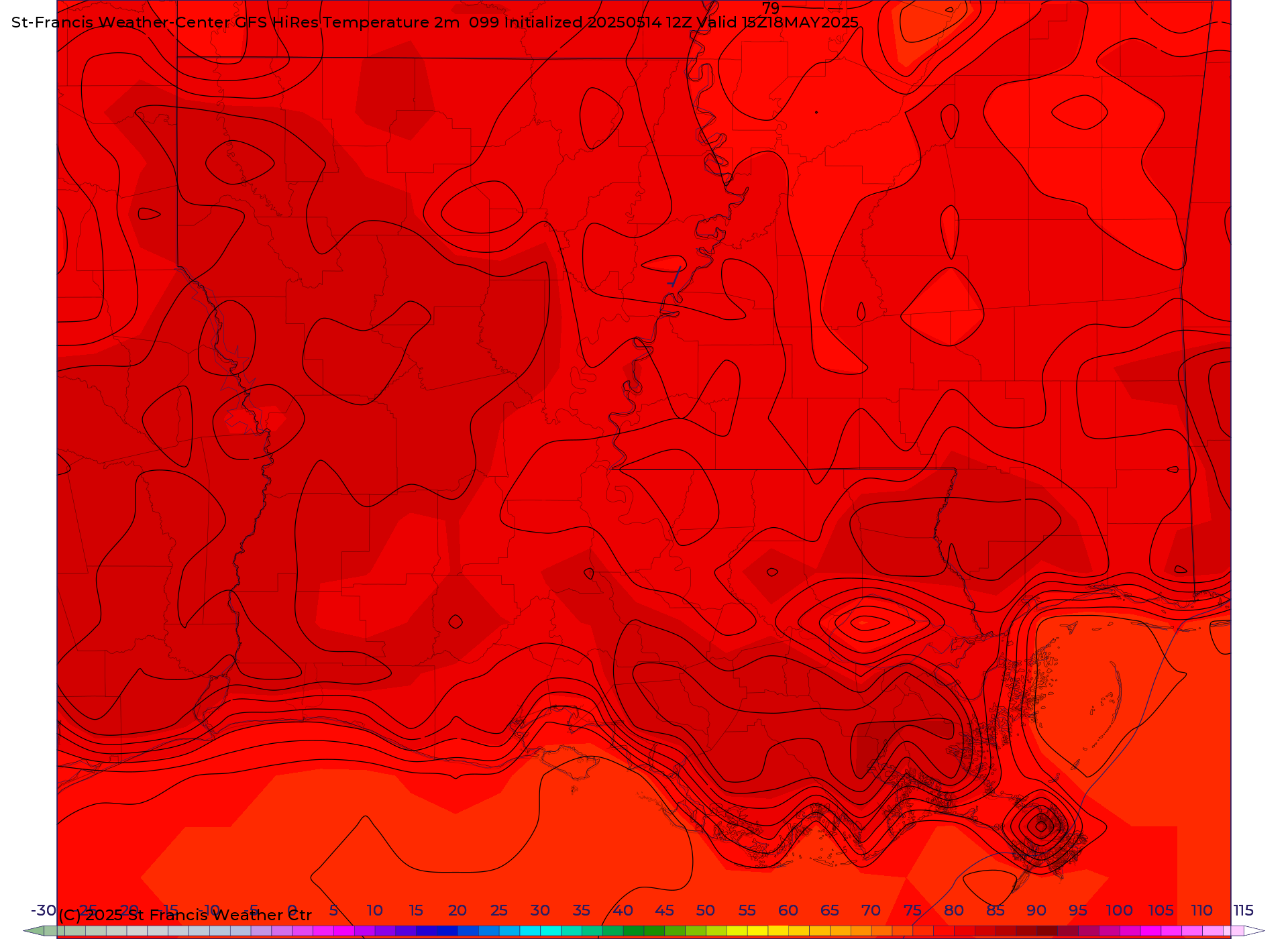Image resolution: width=1288 pixels, height=939 pixels.
Task: Click the '10' colorbar scale label
Action: tap(374, 910)
